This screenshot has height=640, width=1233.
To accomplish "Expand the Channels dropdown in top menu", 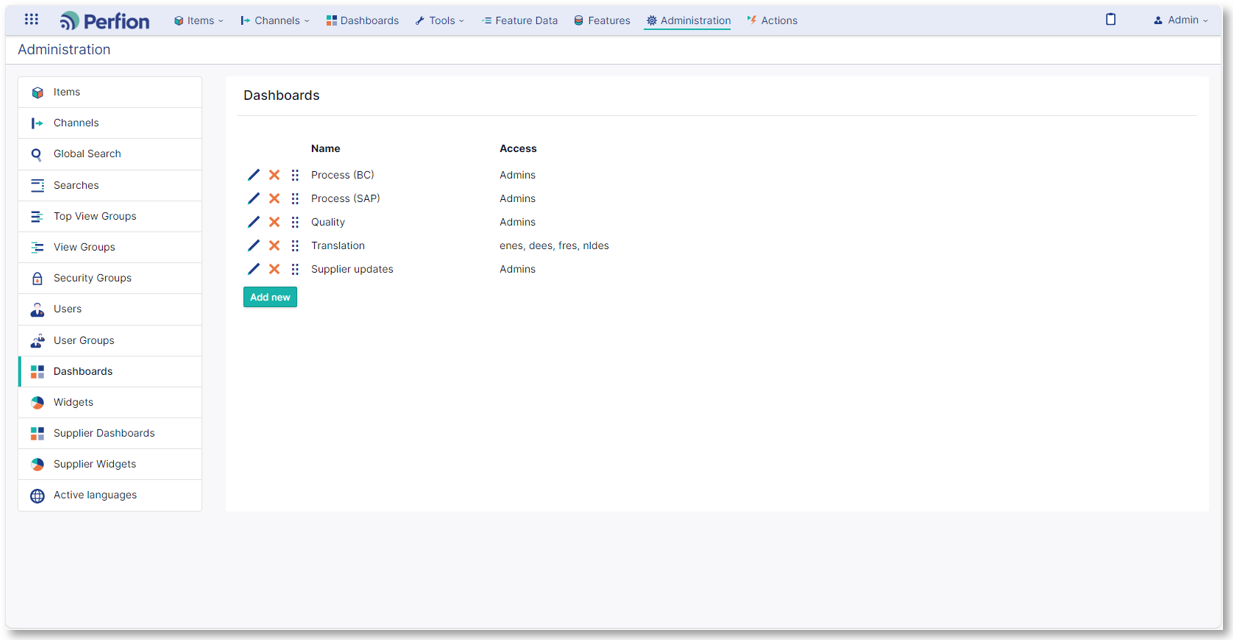I will 275,20.
